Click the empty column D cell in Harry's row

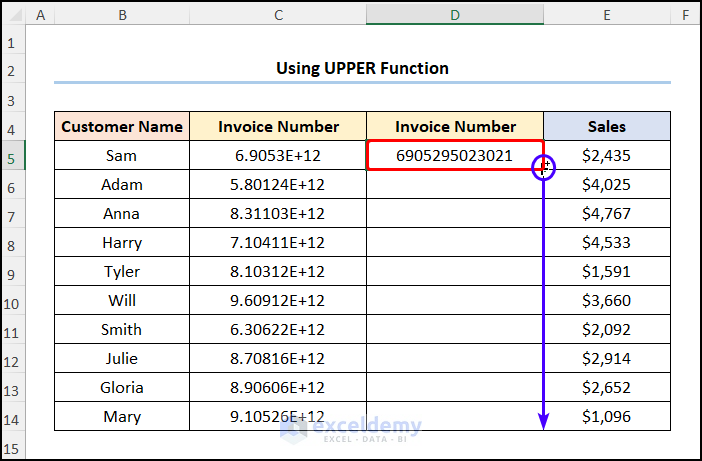[x=455, y=242]
